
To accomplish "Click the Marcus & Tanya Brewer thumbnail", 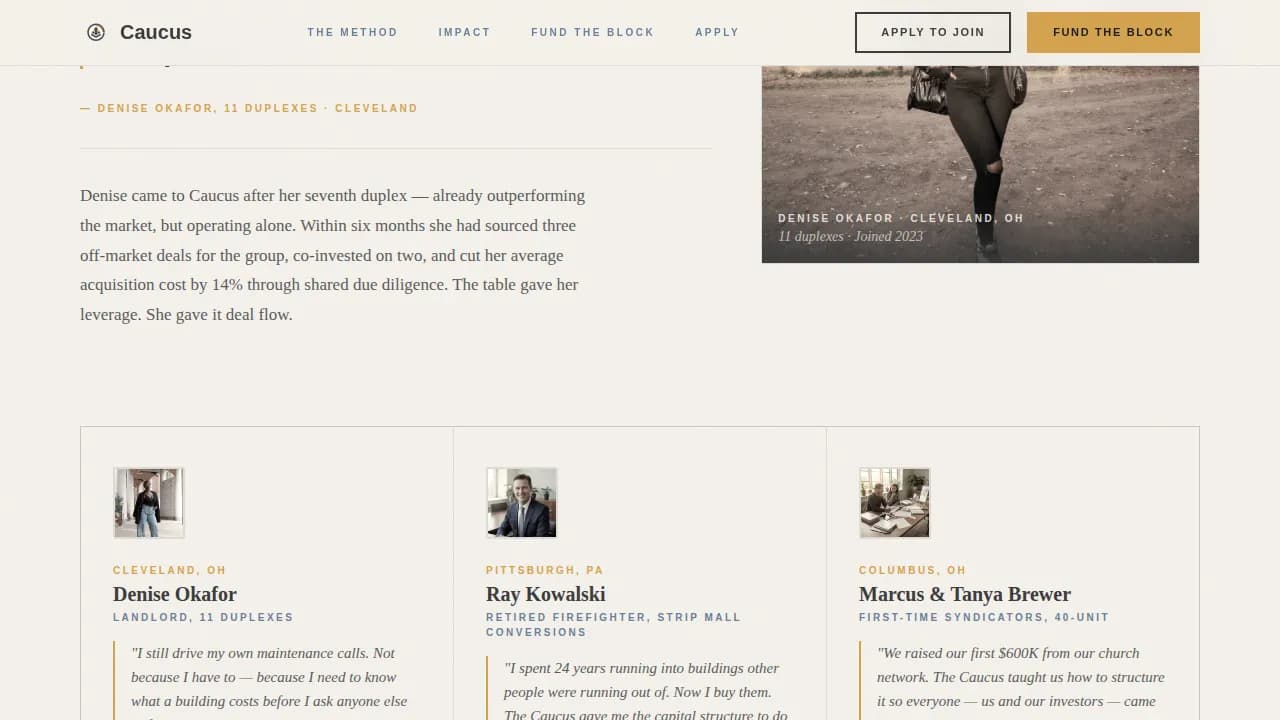I will point(894,501).
